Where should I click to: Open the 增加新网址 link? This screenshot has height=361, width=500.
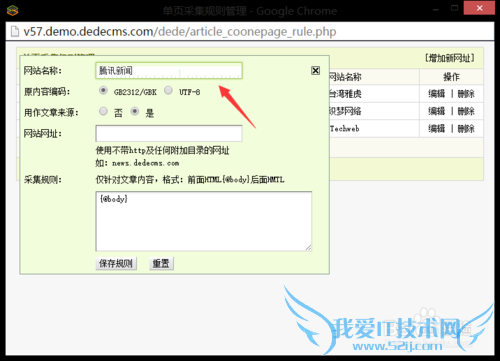(450, 58)
